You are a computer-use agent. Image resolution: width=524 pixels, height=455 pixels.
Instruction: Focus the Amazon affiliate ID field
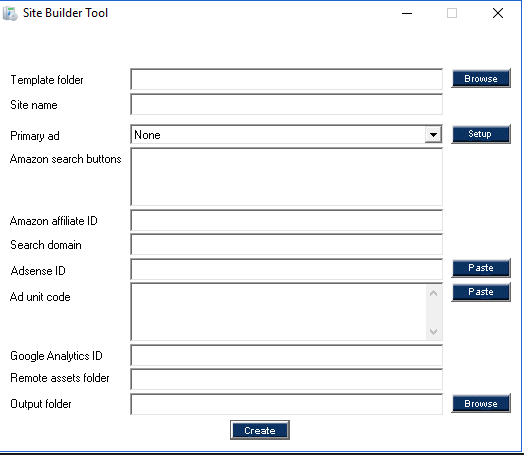286,220
